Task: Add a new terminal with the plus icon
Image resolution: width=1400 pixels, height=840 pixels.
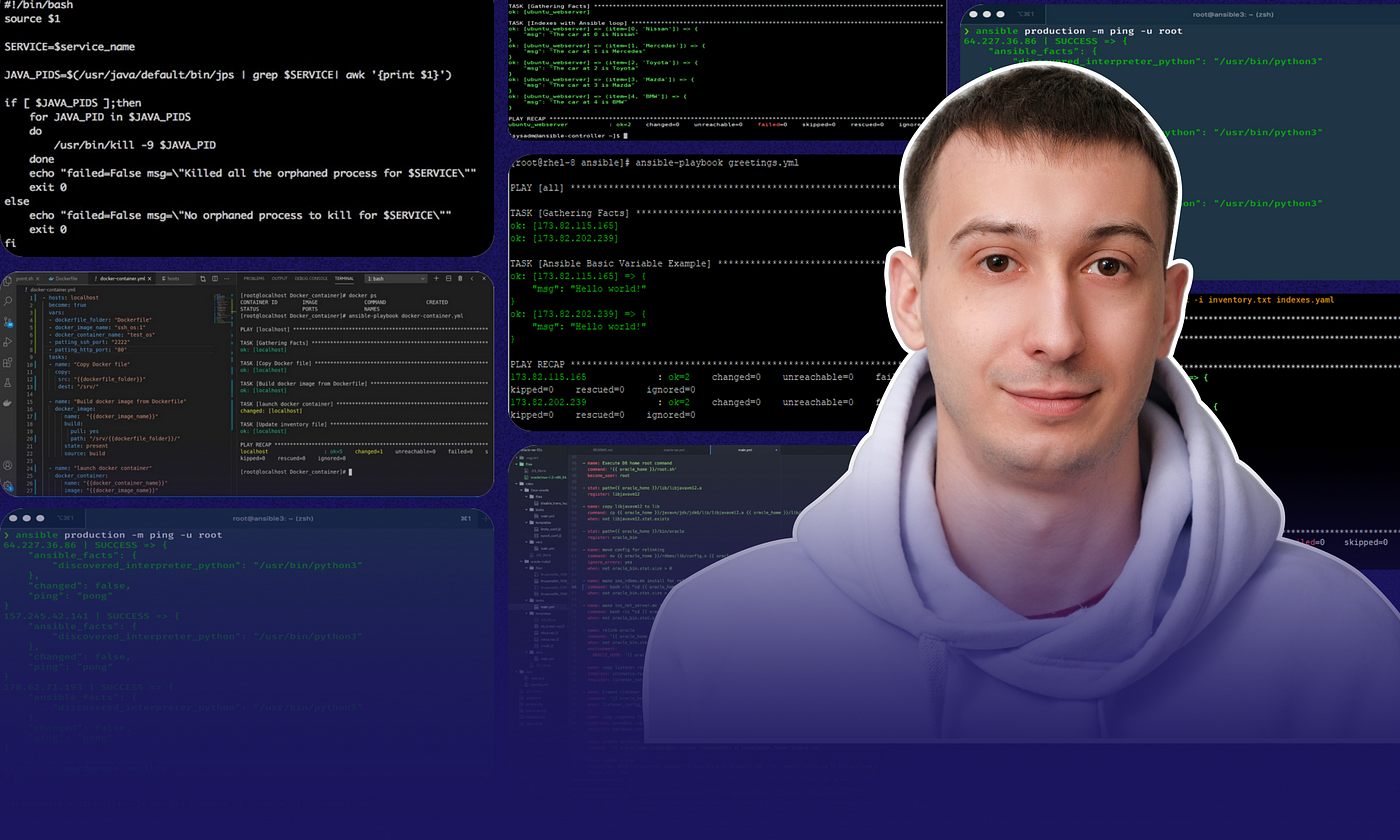Action: (x=436, y=278)
